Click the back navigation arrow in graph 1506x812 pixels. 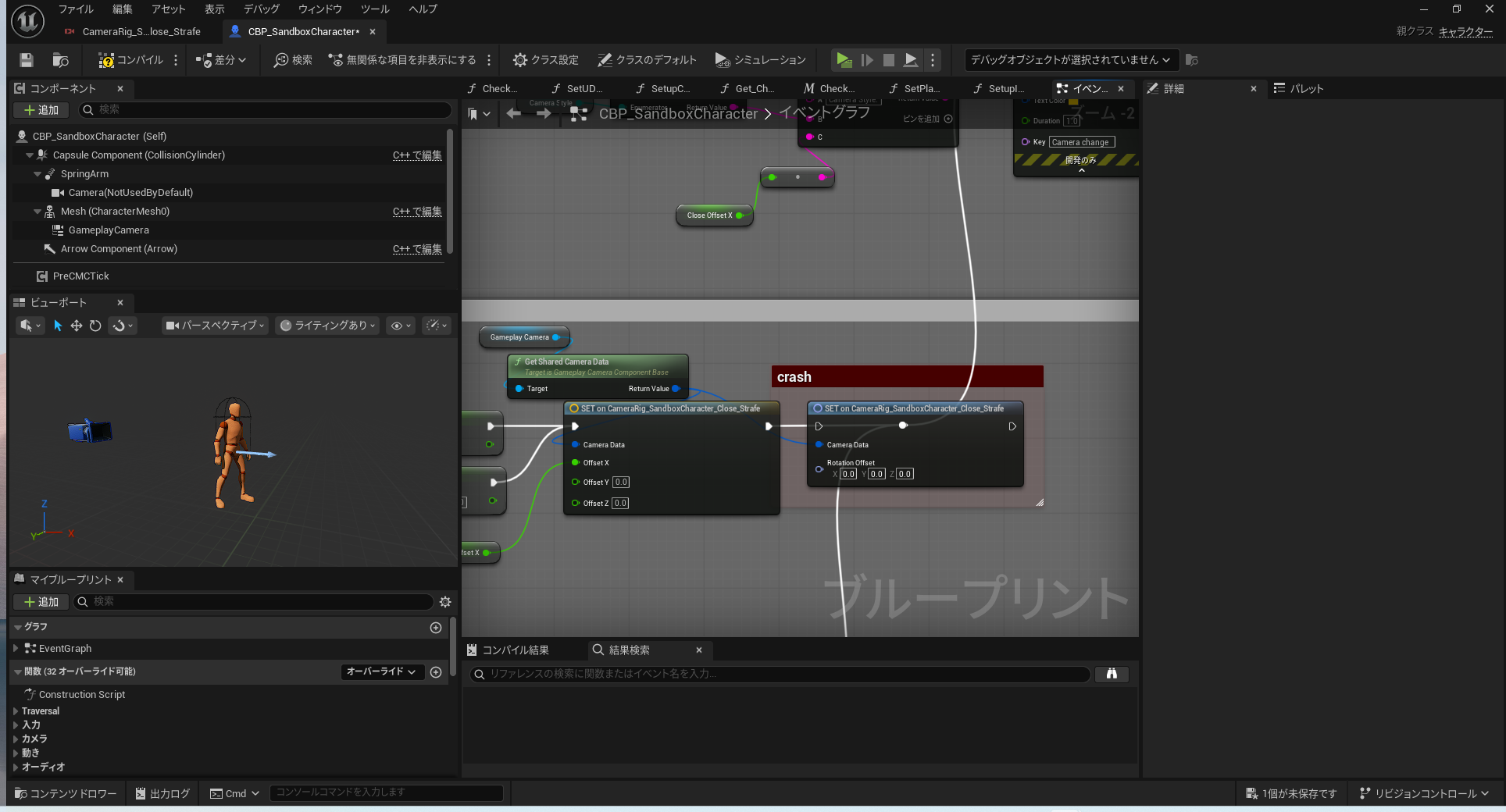click(513, 114)
